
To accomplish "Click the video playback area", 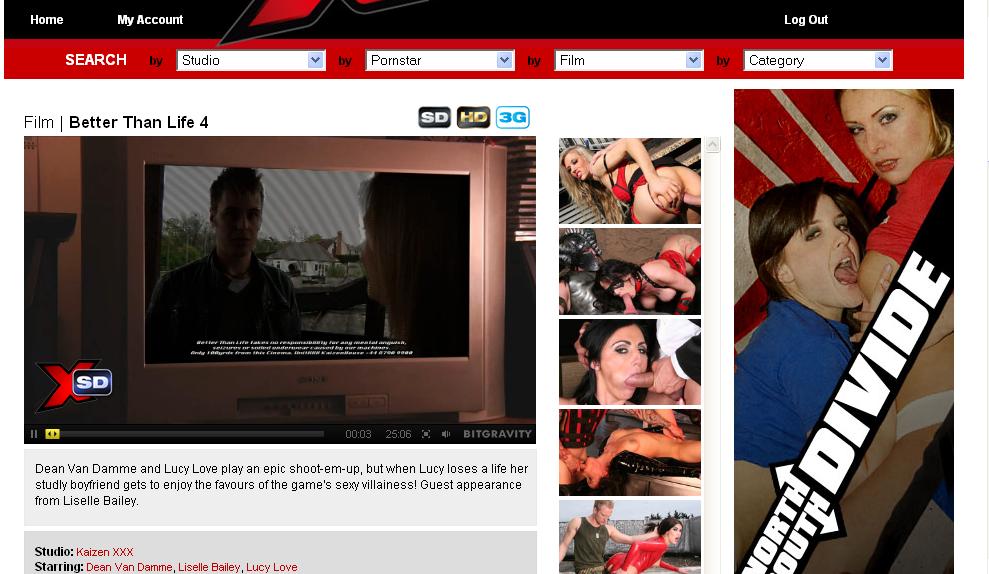I will pyautogui.click(x=280, y=281).
